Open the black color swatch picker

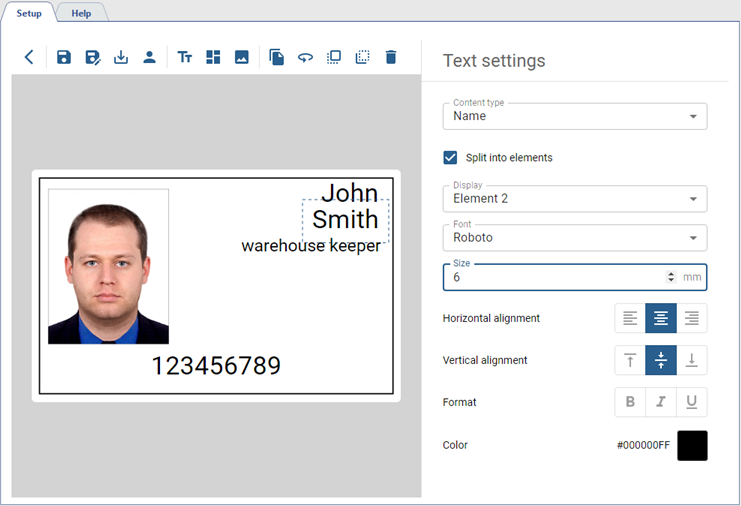[x=692, y=445]
